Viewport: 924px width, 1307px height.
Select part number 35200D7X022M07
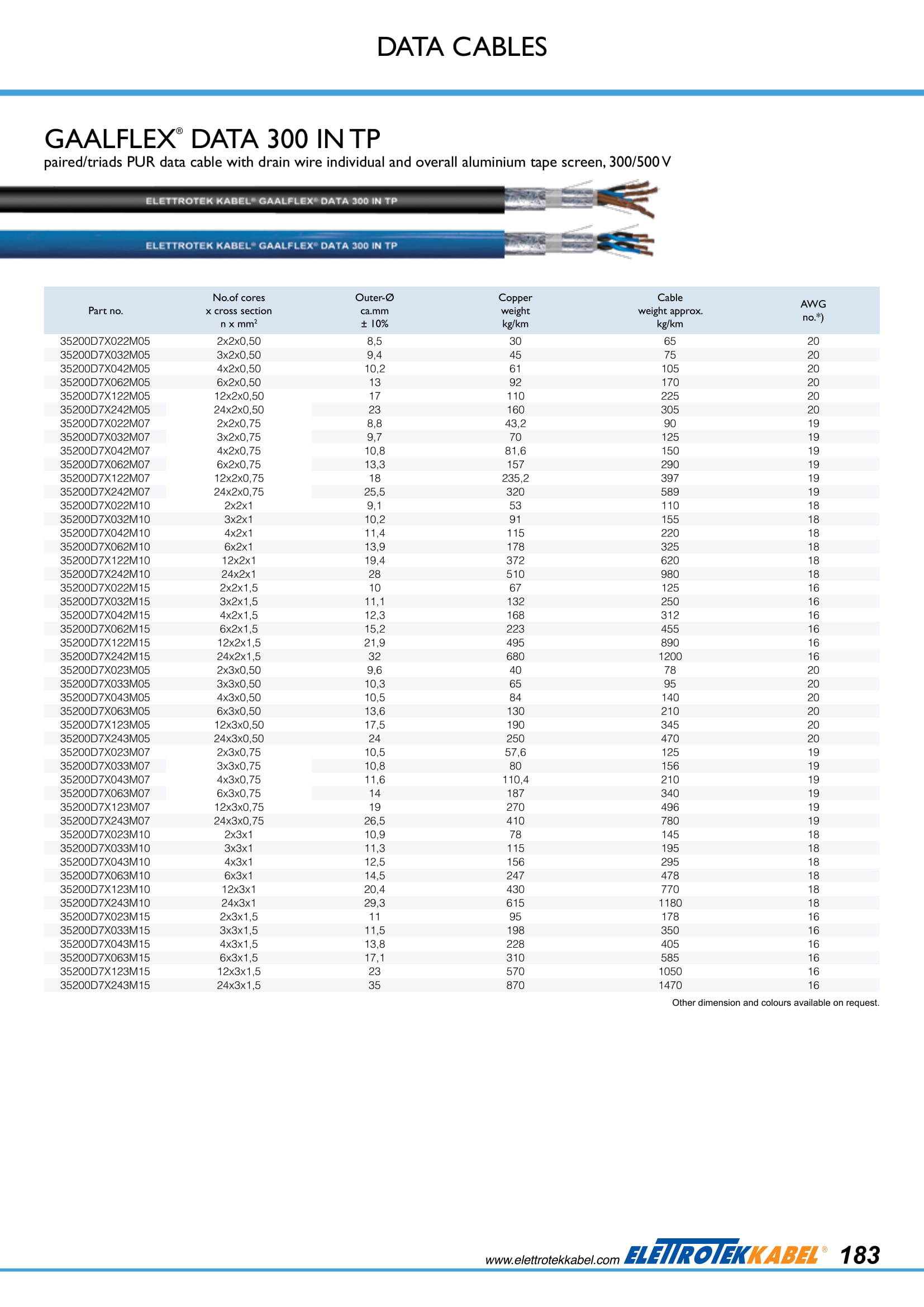[x=105, y=423]
